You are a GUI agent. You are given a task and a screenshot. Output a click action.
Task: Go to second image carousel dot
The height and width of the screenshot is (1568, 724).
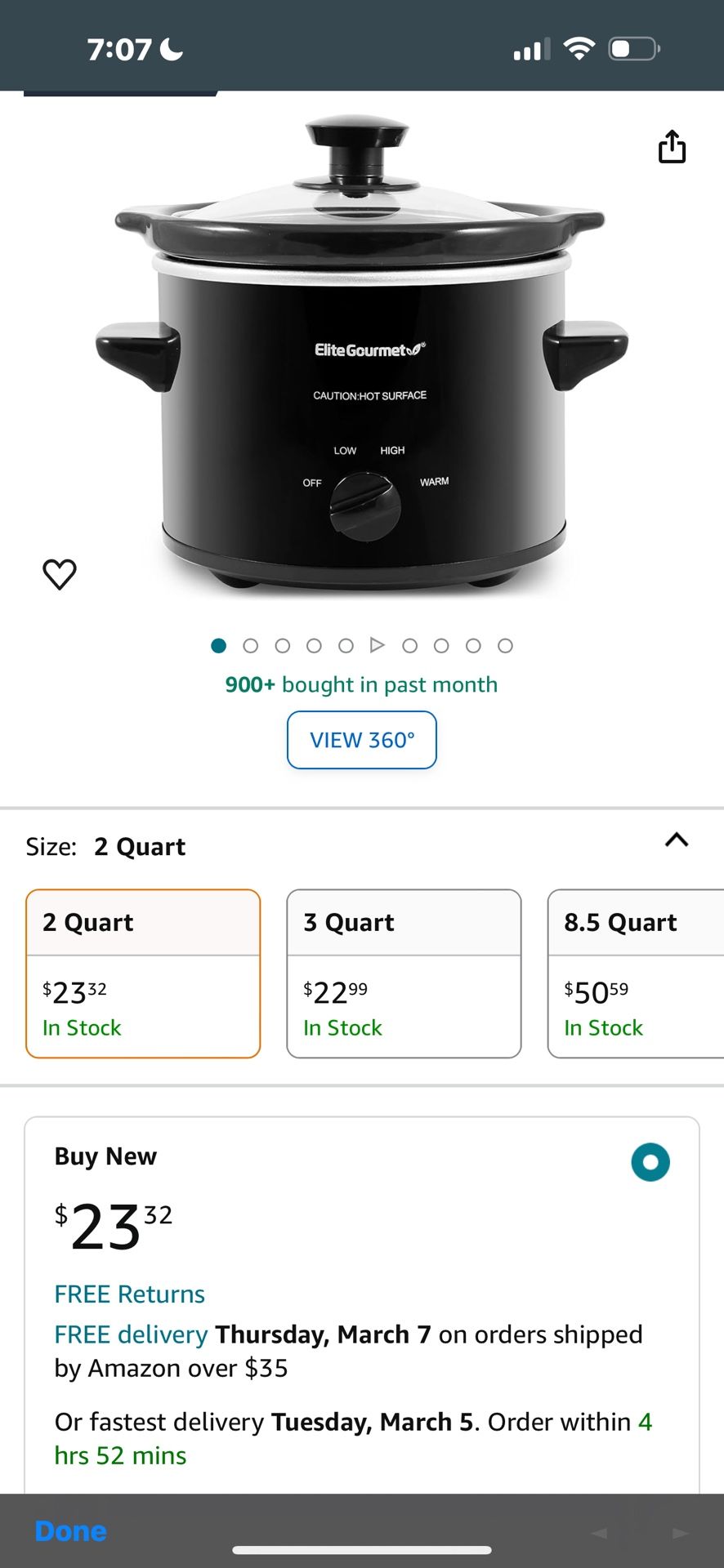coord(251,646)
